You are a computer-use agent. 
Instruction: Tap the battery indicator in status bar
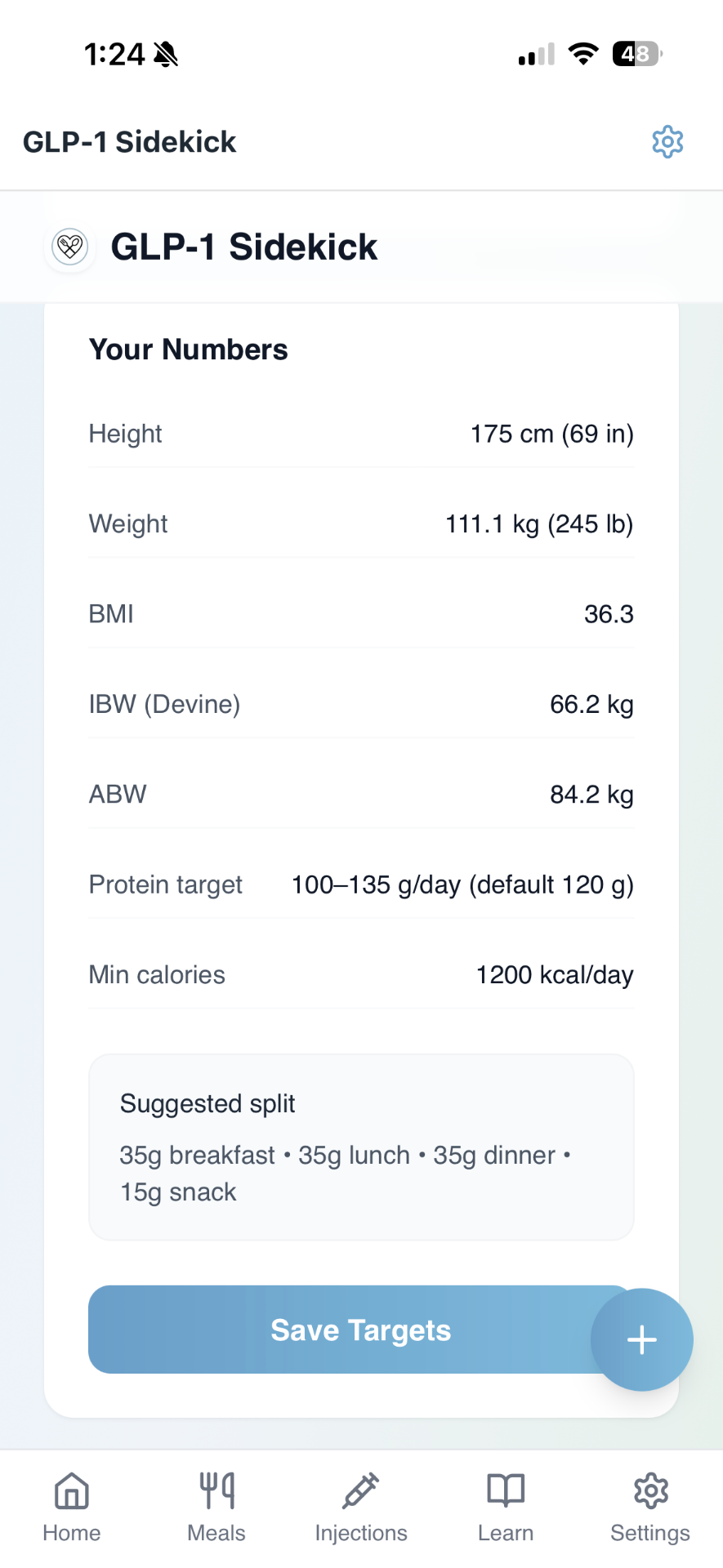636,54
